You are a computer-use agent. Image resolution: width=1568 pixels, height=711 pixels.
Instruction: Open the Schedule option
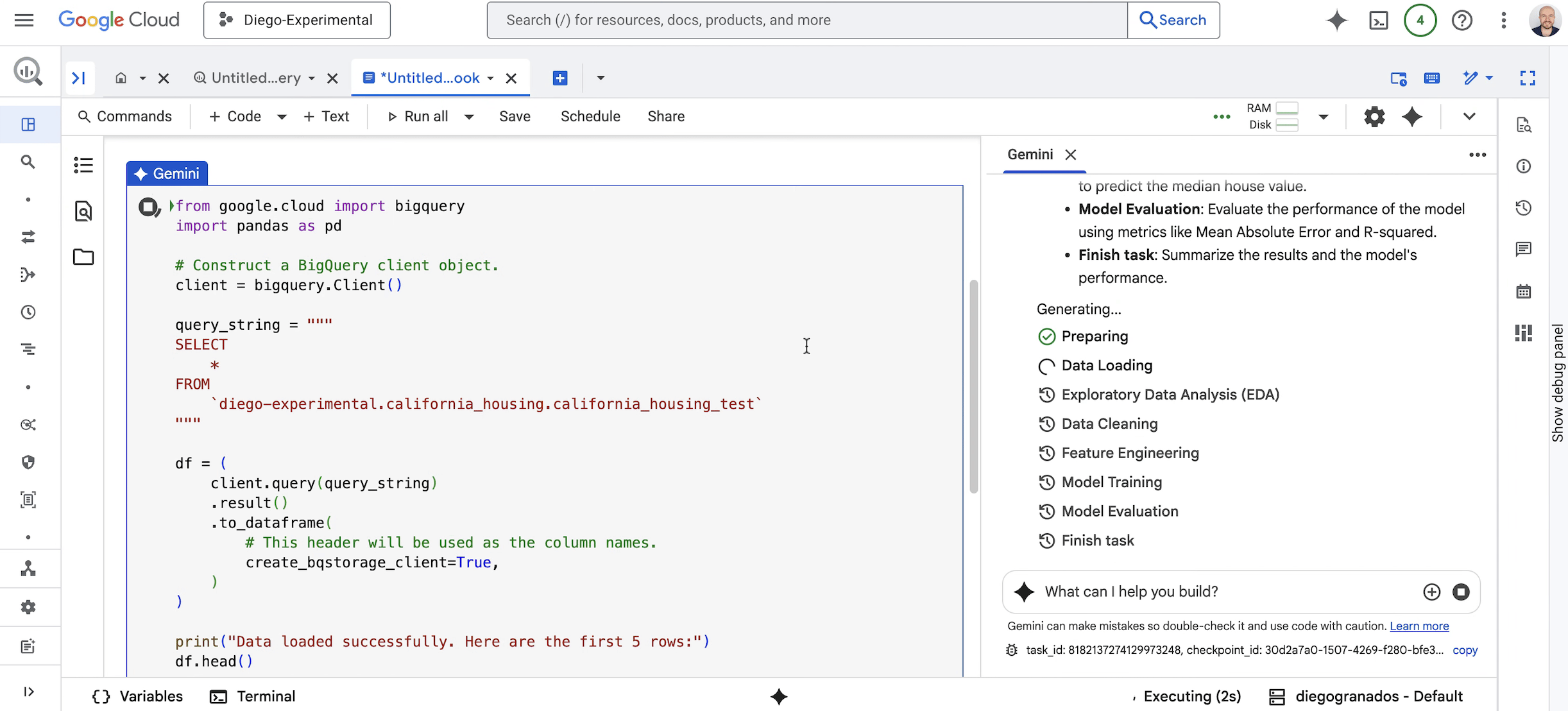point(590,116)
